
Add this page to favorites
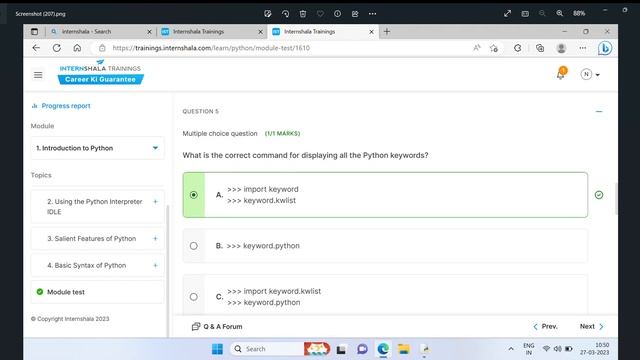pyautogui.click(x=494, y=48)
